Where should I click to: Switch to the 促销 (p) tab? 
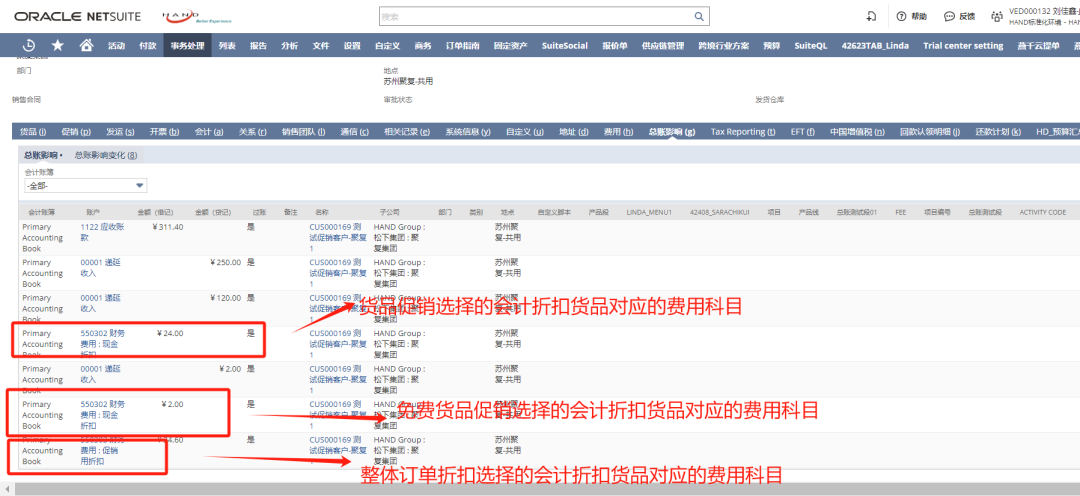(x=76, y=132)
